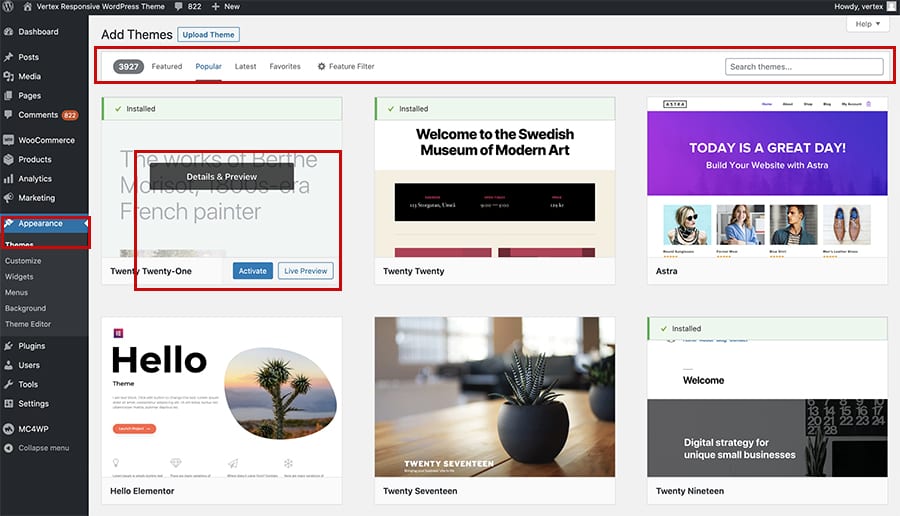900x516 pixels.
Task: Click the 822 count in admin bar
Action: point(195,7)
